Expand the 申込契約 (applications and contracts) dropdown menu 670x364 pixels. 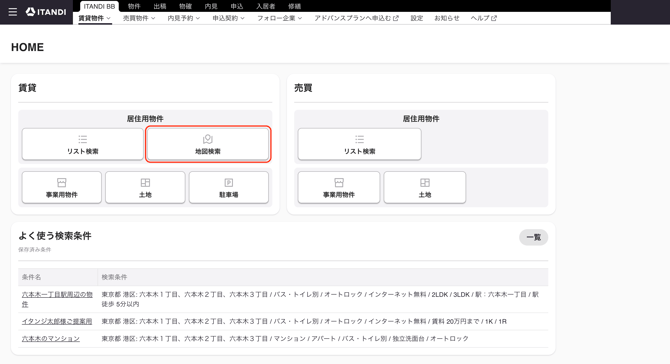(x=229, y=18)
